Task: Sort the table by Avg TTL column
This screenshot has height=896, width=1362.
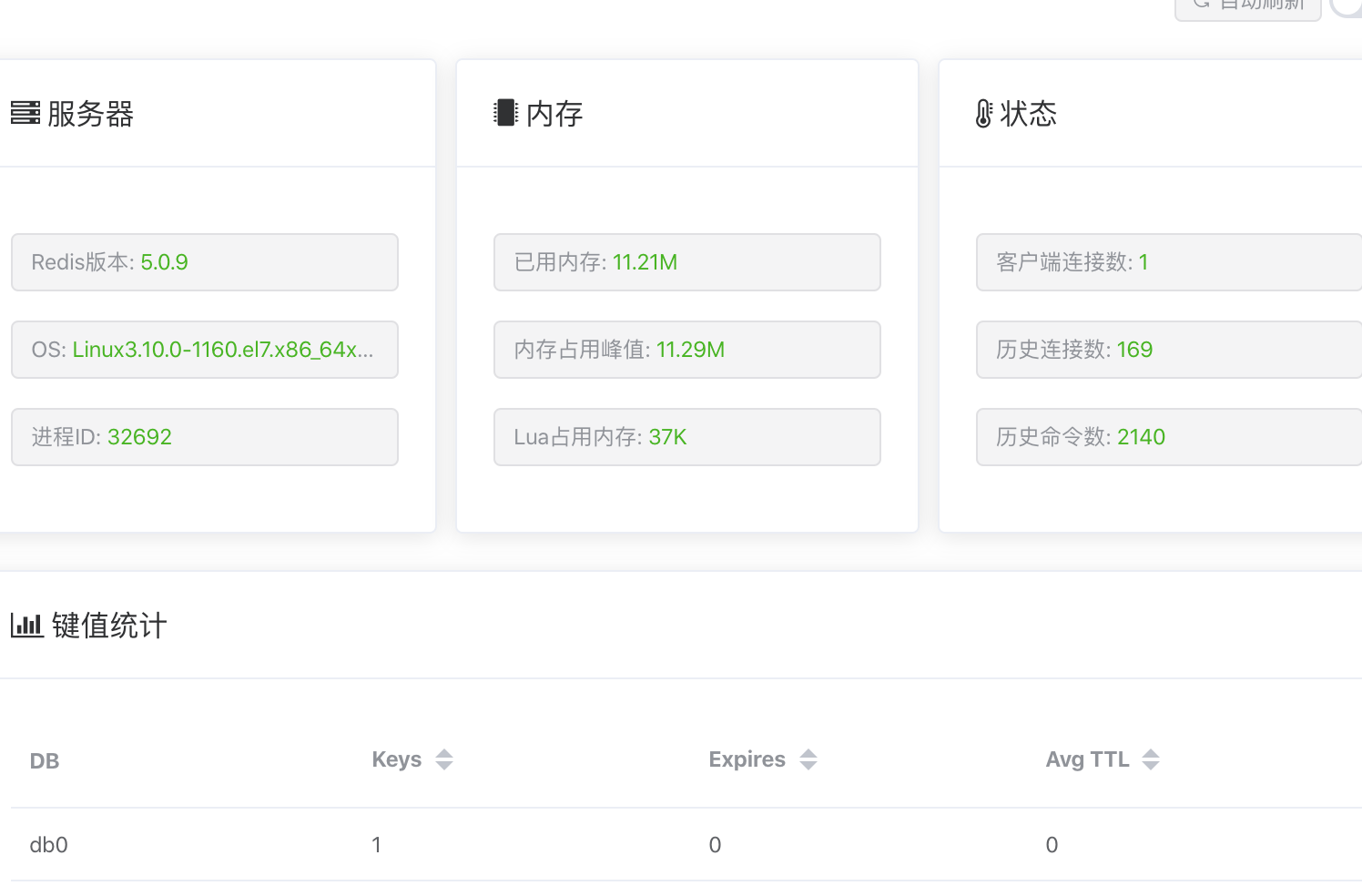Action: point(1151,759)
